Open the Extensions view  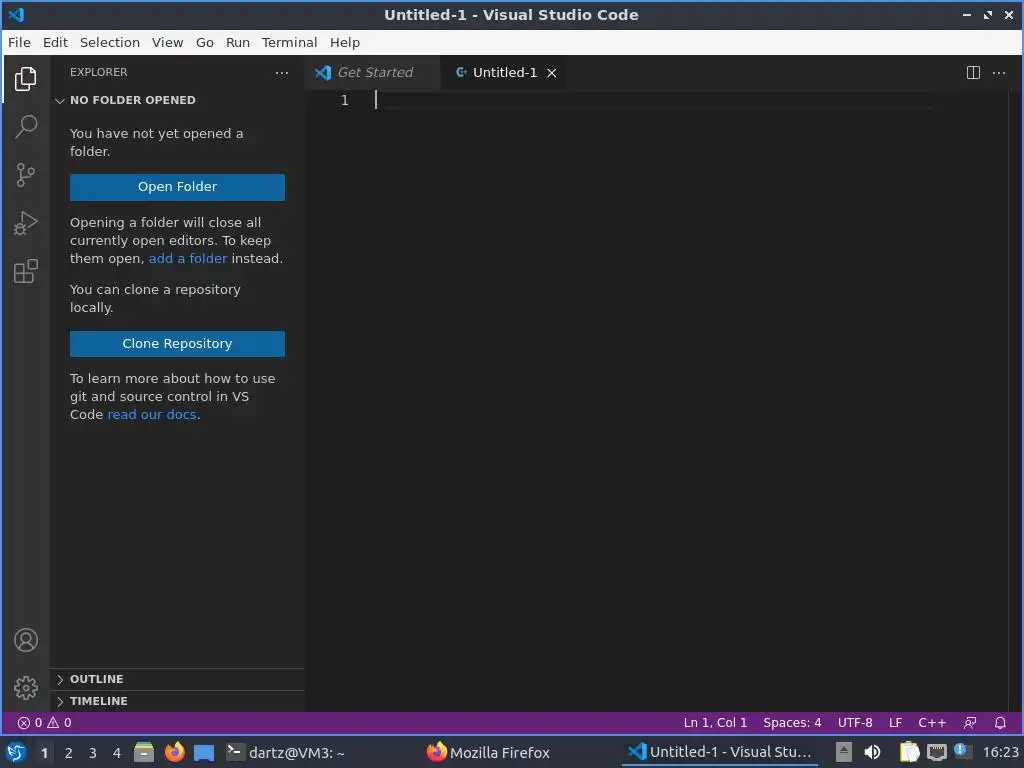pyautogui.click(x=25, y=271)
